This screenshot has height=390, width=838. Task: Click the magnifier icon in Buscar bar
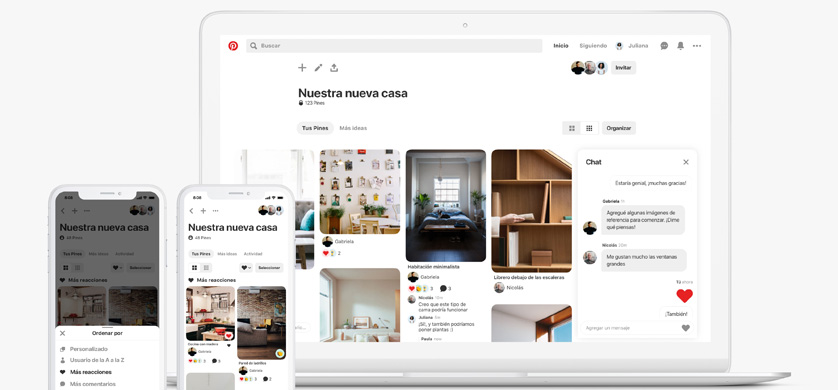point(253,46)
